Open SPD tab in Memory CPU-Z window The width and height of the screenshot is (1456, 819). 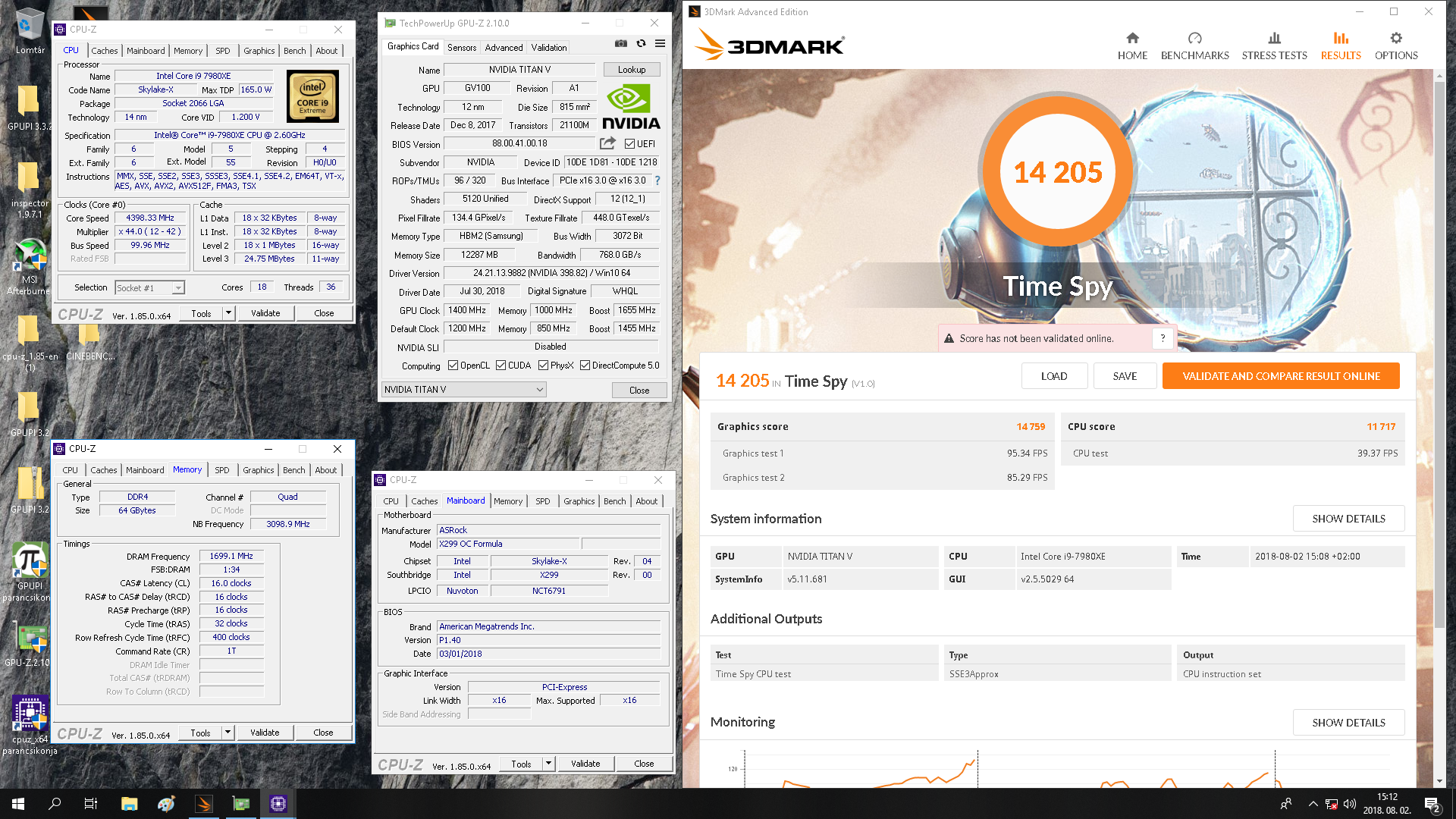[x=222, y=470]
